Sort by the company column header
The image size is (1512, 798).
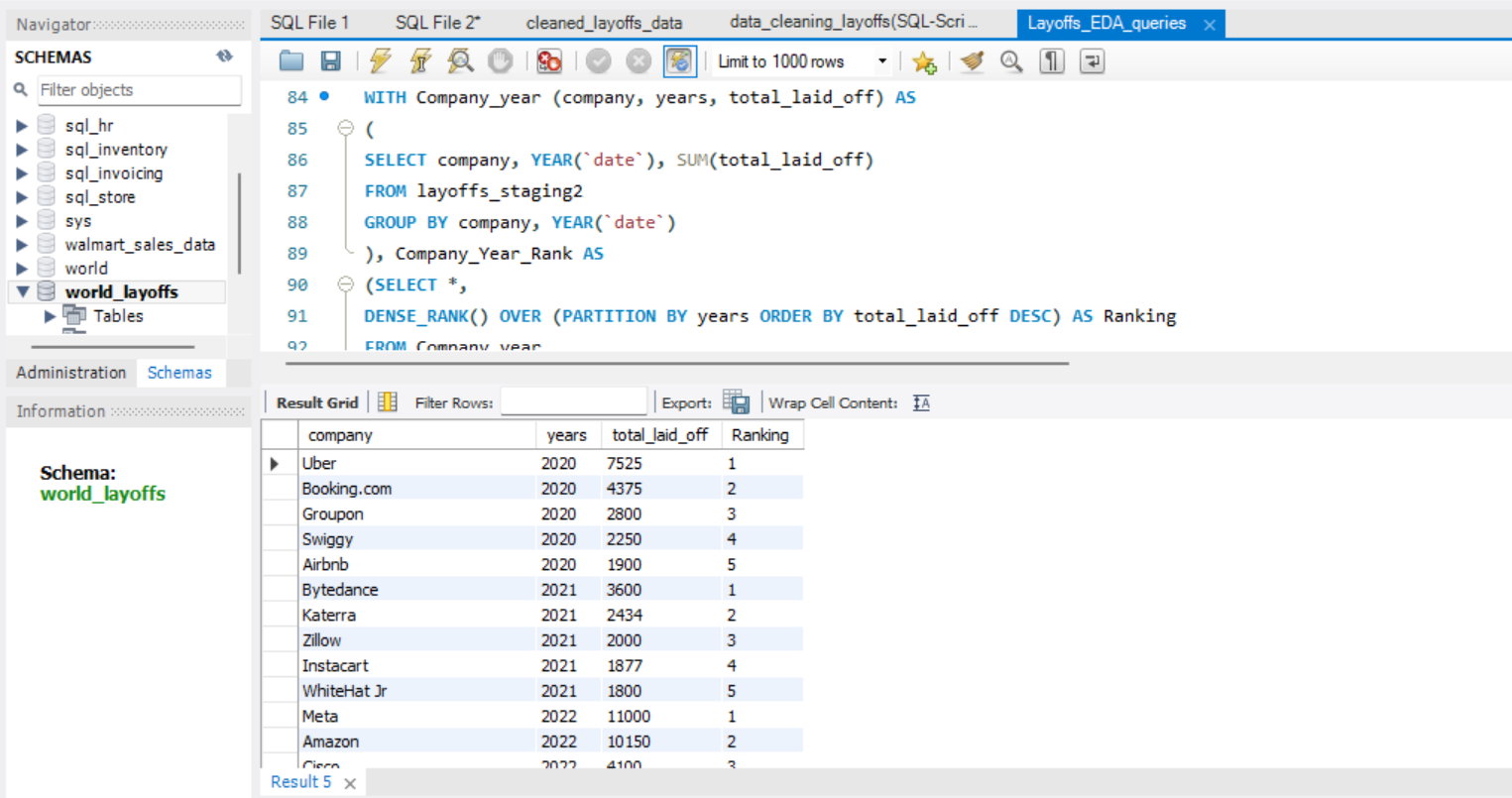coord(416,435)
